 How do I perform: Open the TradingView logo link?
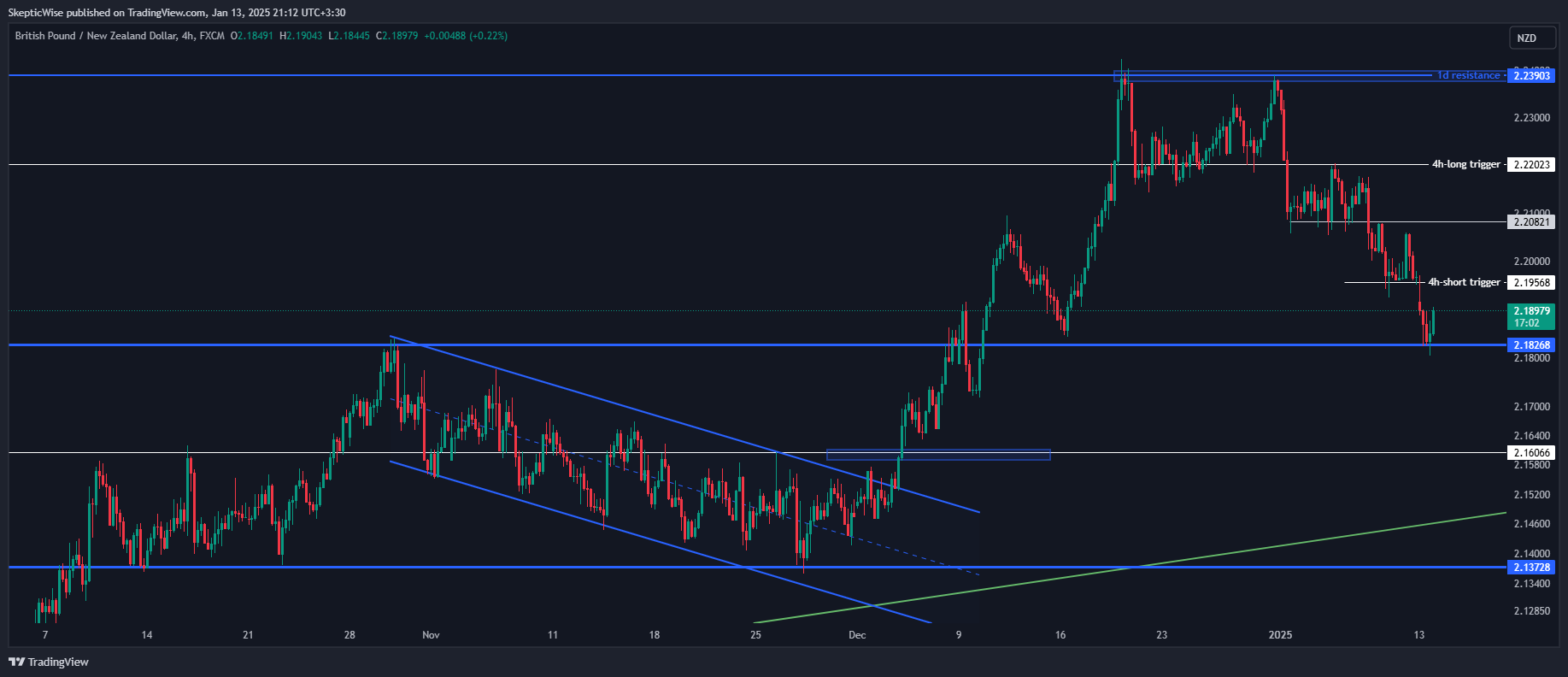[49, 662]
